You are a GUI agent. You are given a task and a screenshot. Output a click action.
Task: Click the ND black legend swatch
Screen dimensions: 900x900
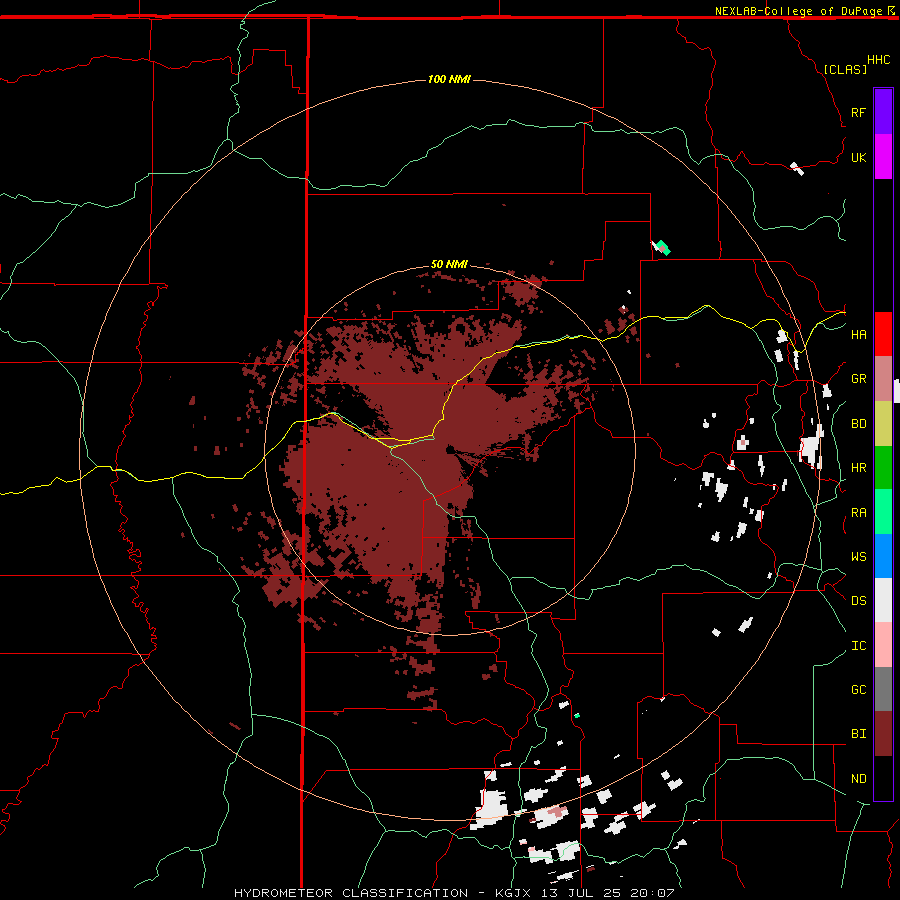tap(883, 778)
